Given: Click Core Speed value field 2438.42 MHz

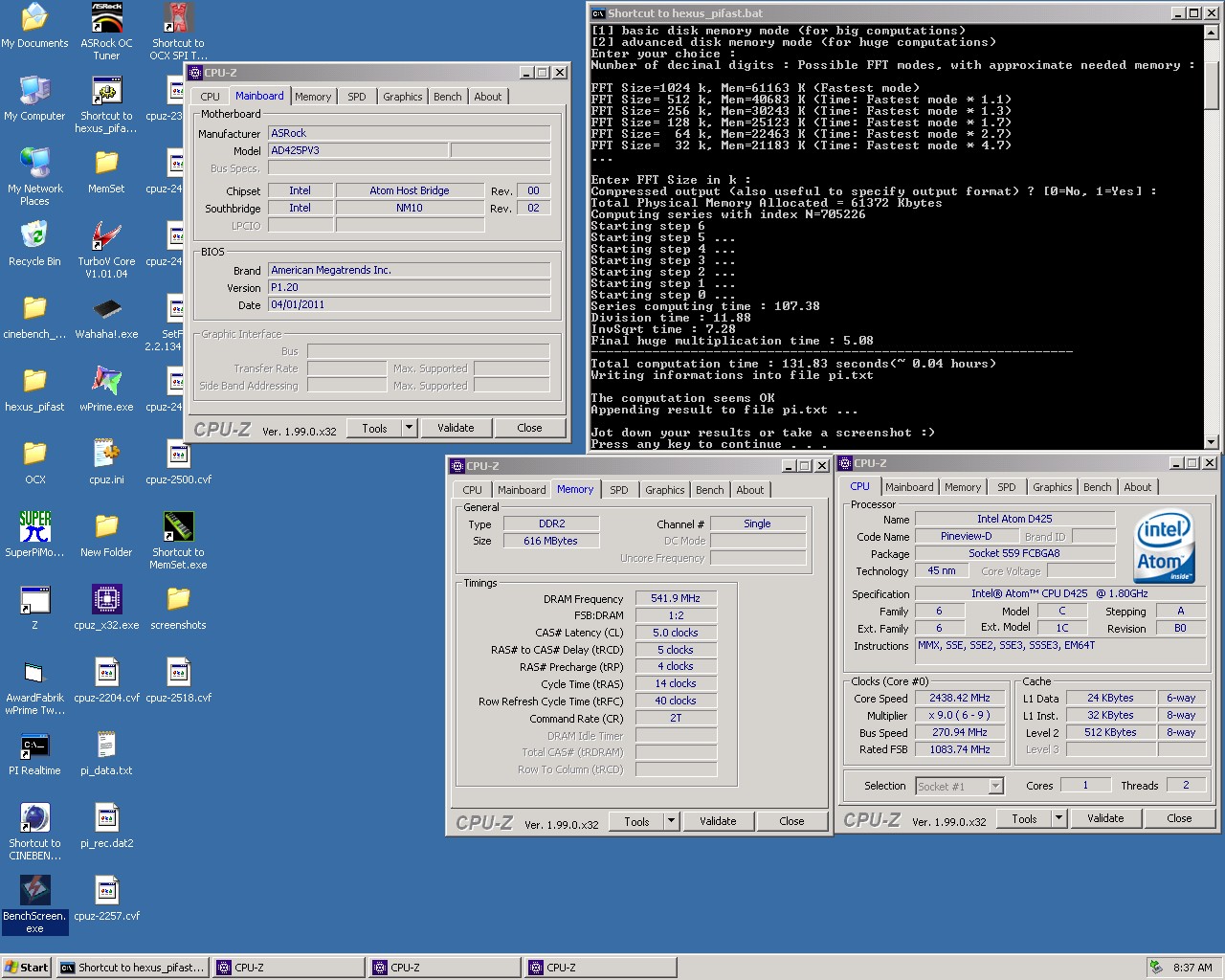Looking at the screenshot, I should [x=960, y=699].
